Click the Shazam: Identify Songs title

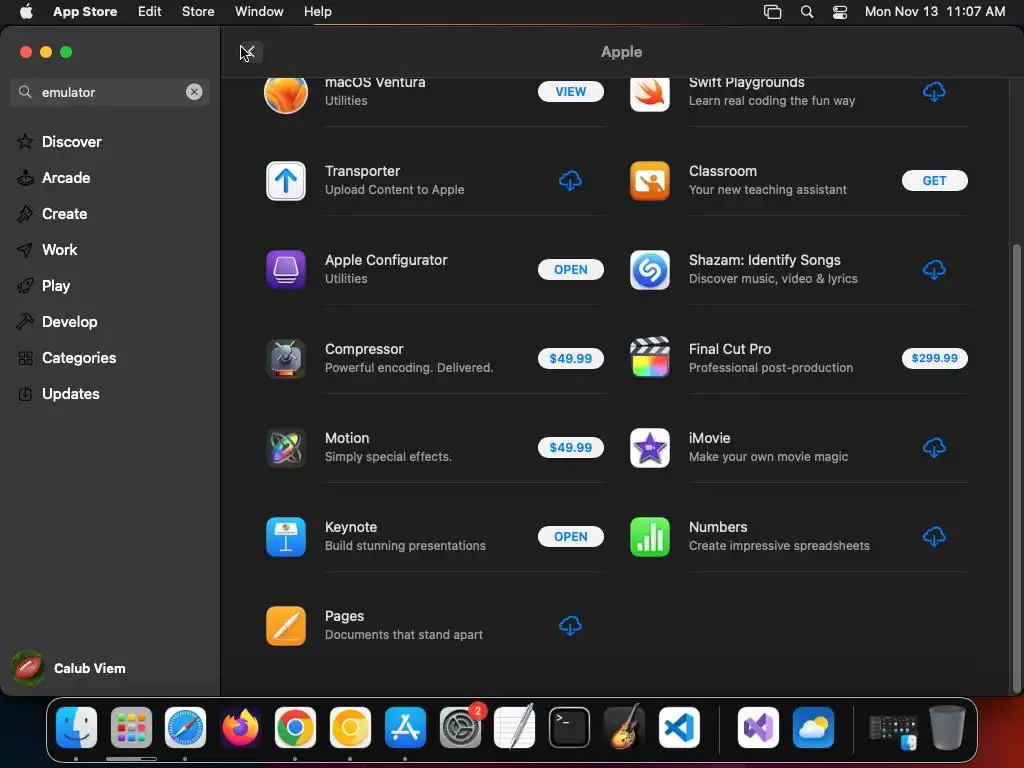point(764,260)
